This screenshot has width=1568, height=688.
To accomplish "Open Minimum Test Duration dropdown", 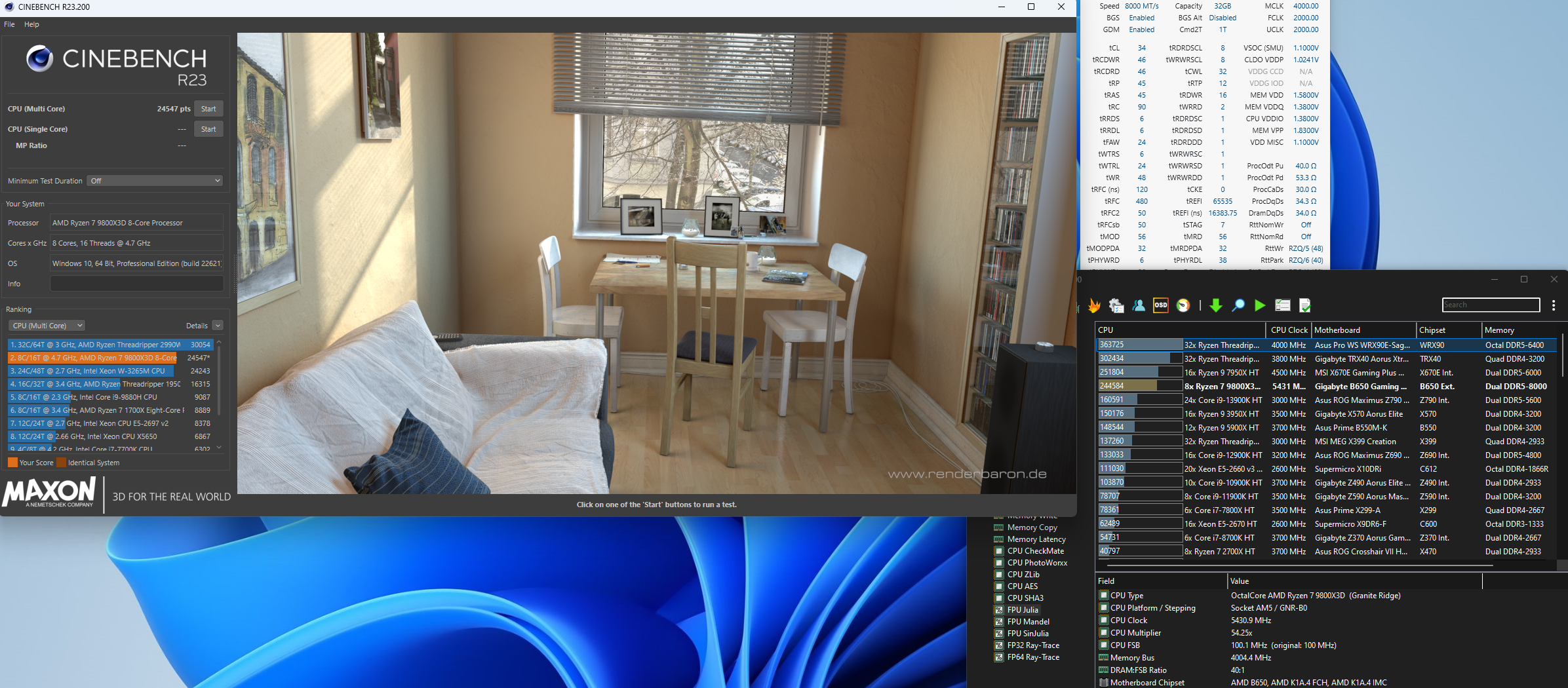I will [155, 181].
